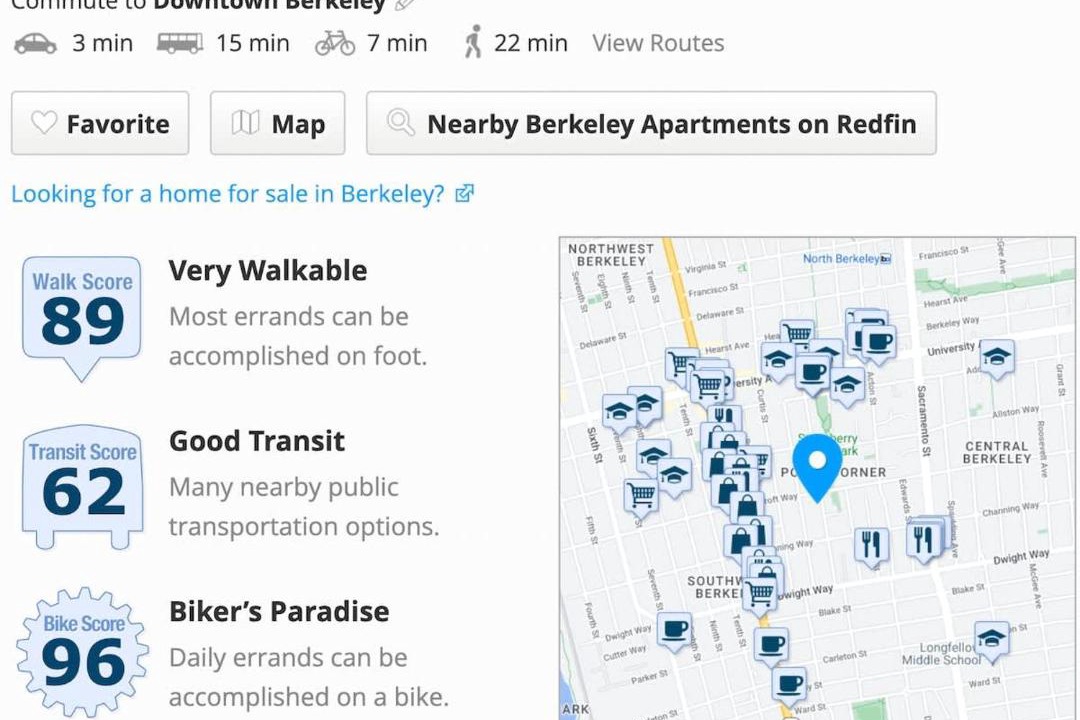Click the bus commute time icon

[x=180, y=43]
